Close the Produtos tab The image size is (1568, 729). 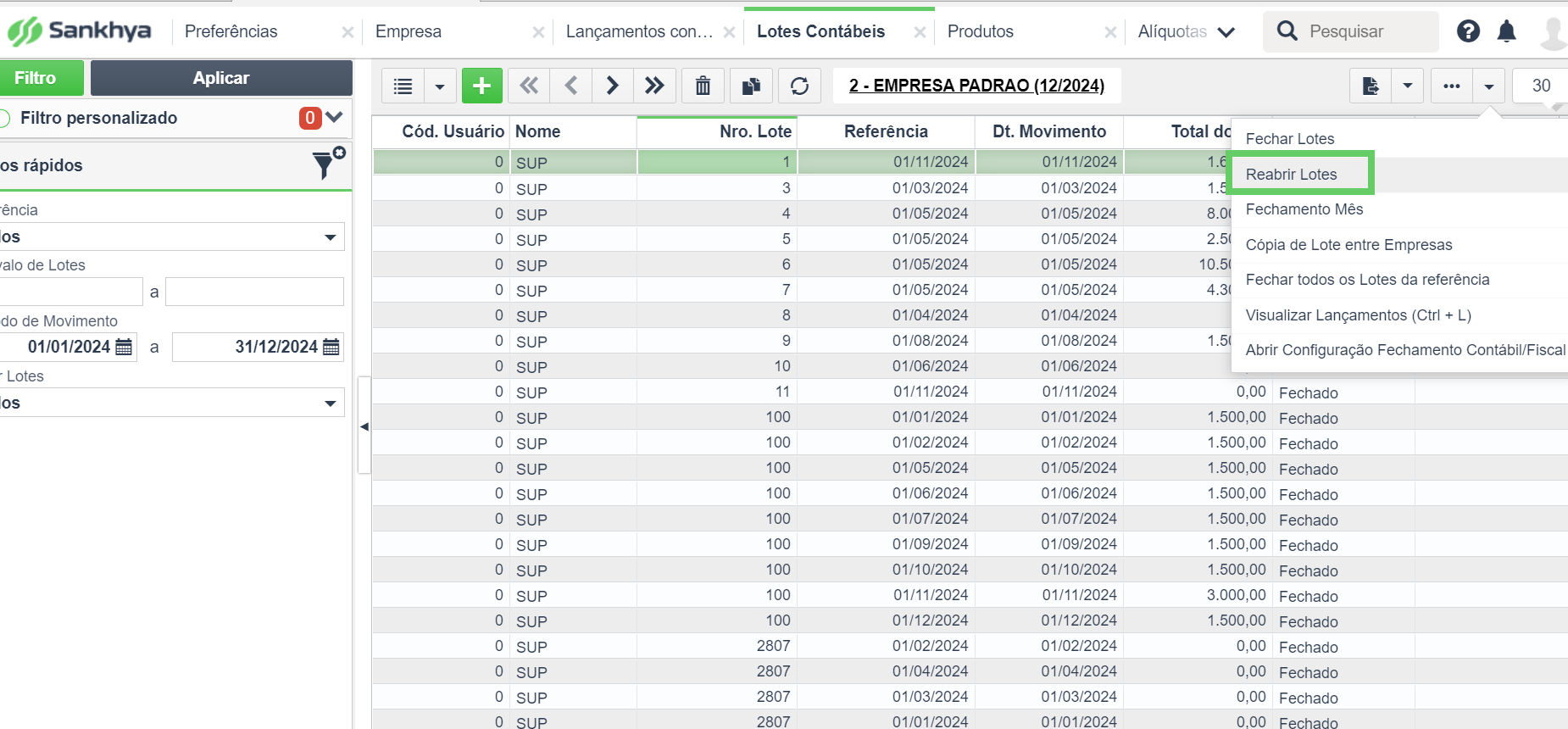tap(1110, 32)
